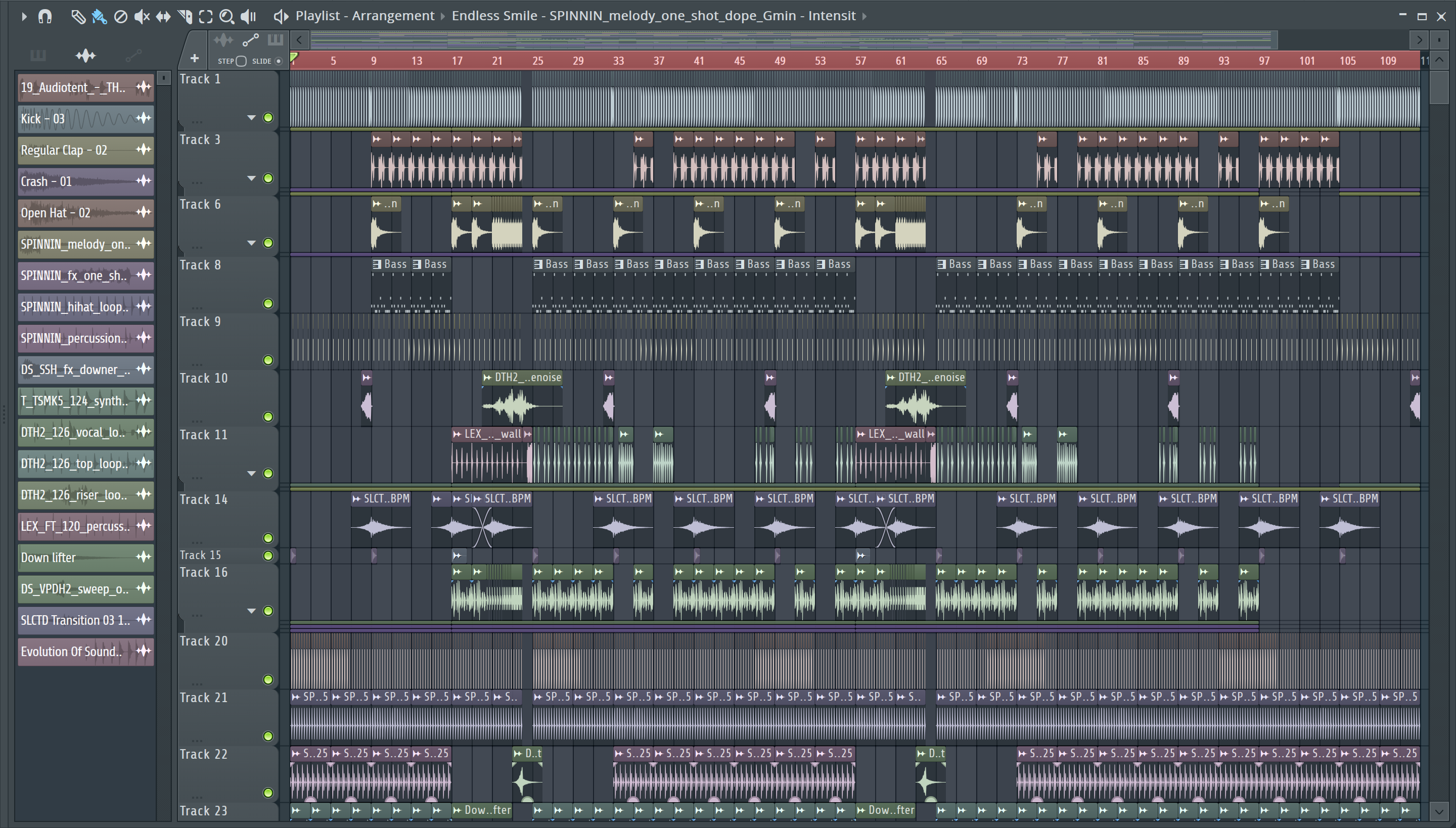Click waveform icon of Regular Clap - 02
The image size is (1456, 828).
(x=144, y=150)
